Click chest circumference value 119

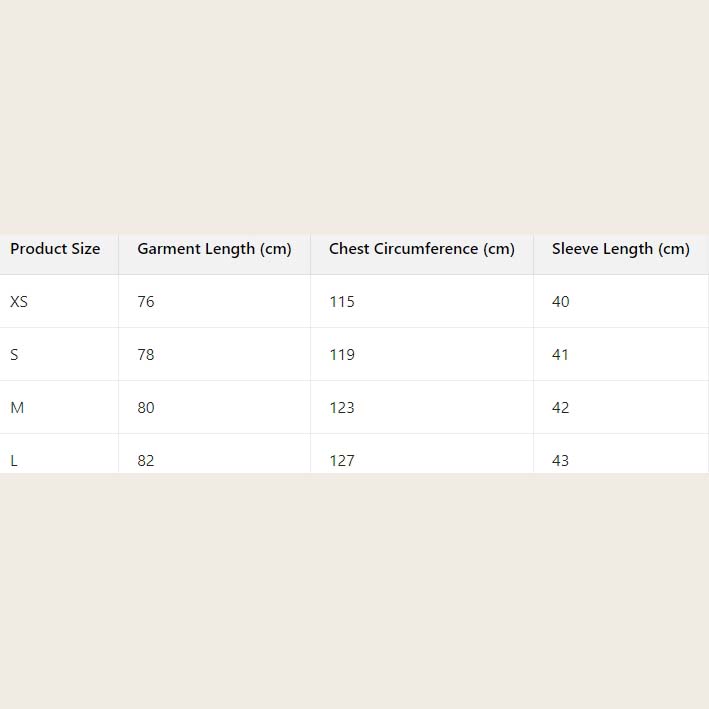[x=342, y=355]
